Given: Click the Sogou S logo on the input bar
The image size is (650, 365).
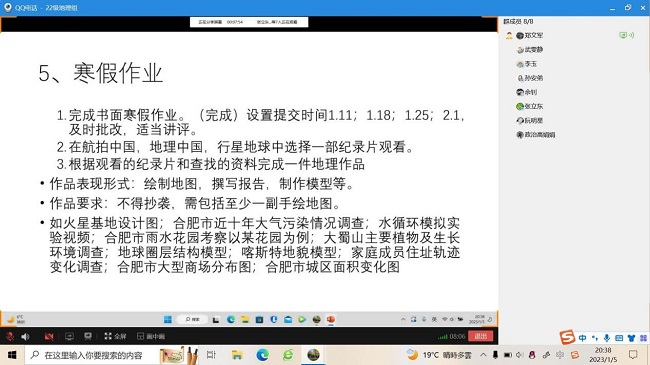Looking at the screenshot, I should click(x=568, y=337).
